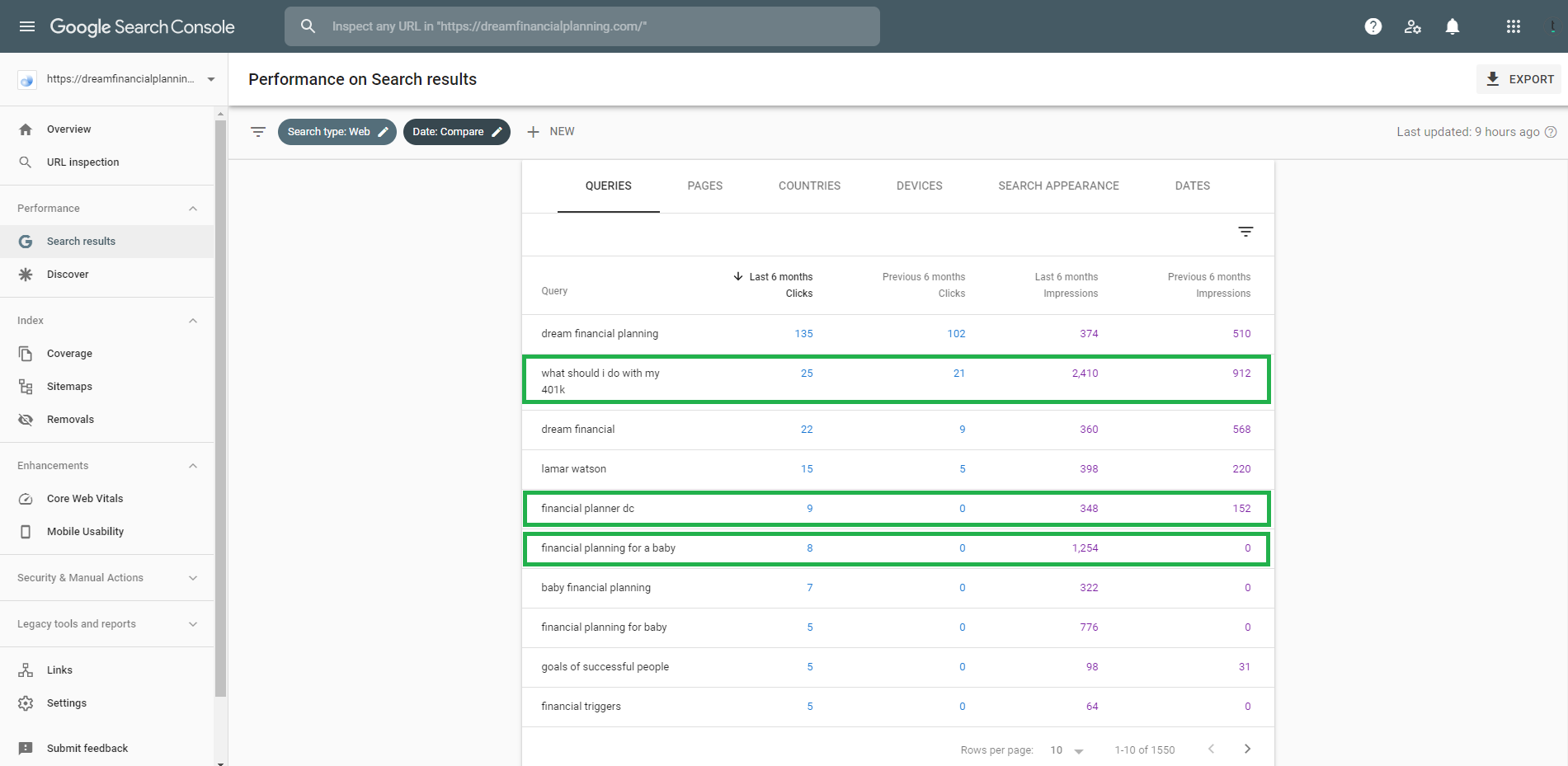This screenshot has height=766, width=1568.
Task: Sort by Last 6 months Clicks column
Action: click(x=779, y=284)
